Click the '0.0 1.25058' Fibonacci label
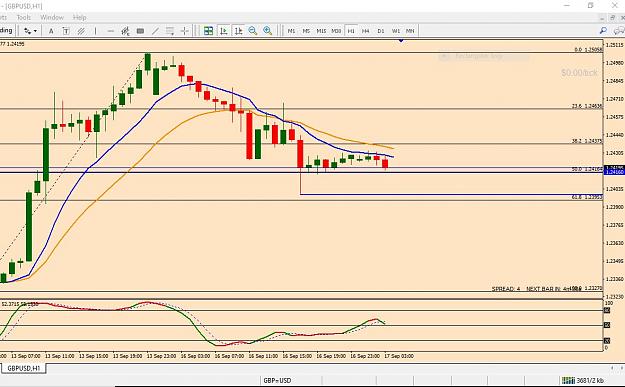625x387 pixels. click(588, 50)
